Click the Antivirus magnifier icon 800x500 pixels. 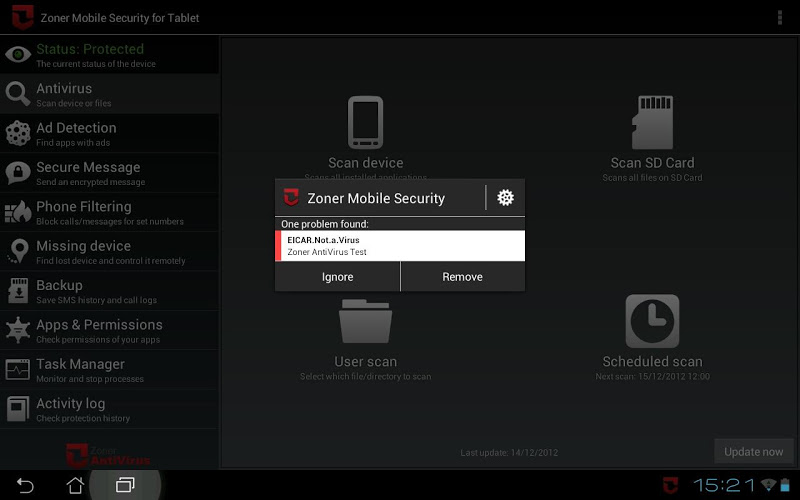(x=18, y=94)
